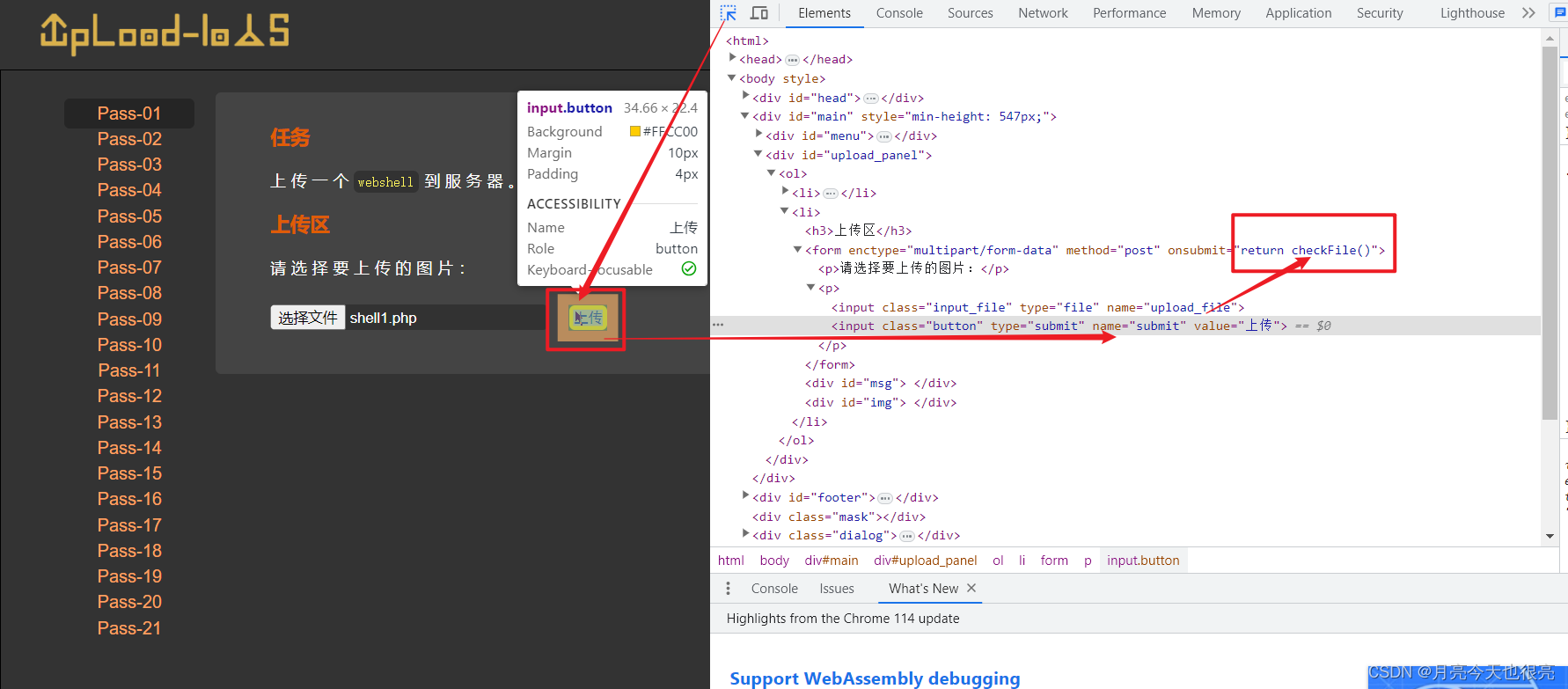Image resolution: width=1568 pixels, height=689 pixels.
Task: Switch to the Console tab
Action: click(899, 13)
